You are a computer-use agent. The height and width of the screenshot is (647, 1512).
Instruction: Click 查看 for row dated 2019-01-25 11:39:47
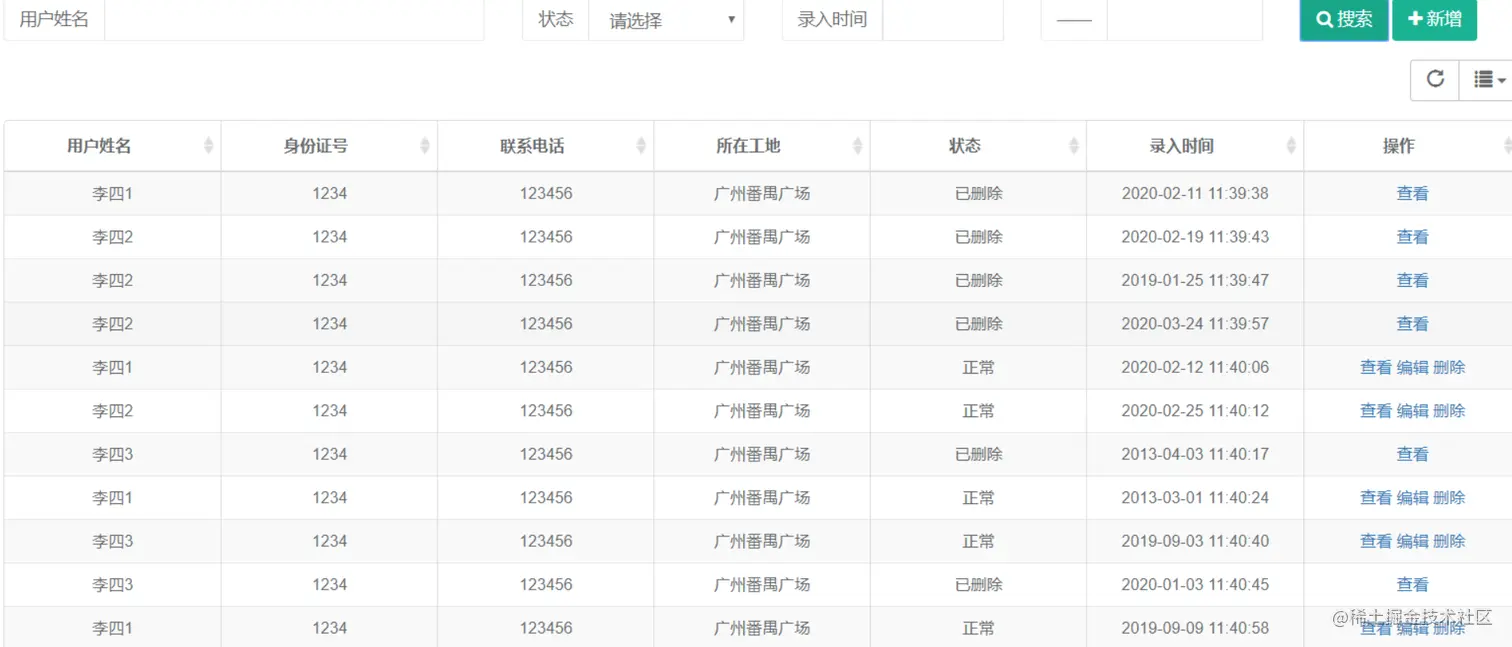1412,280
